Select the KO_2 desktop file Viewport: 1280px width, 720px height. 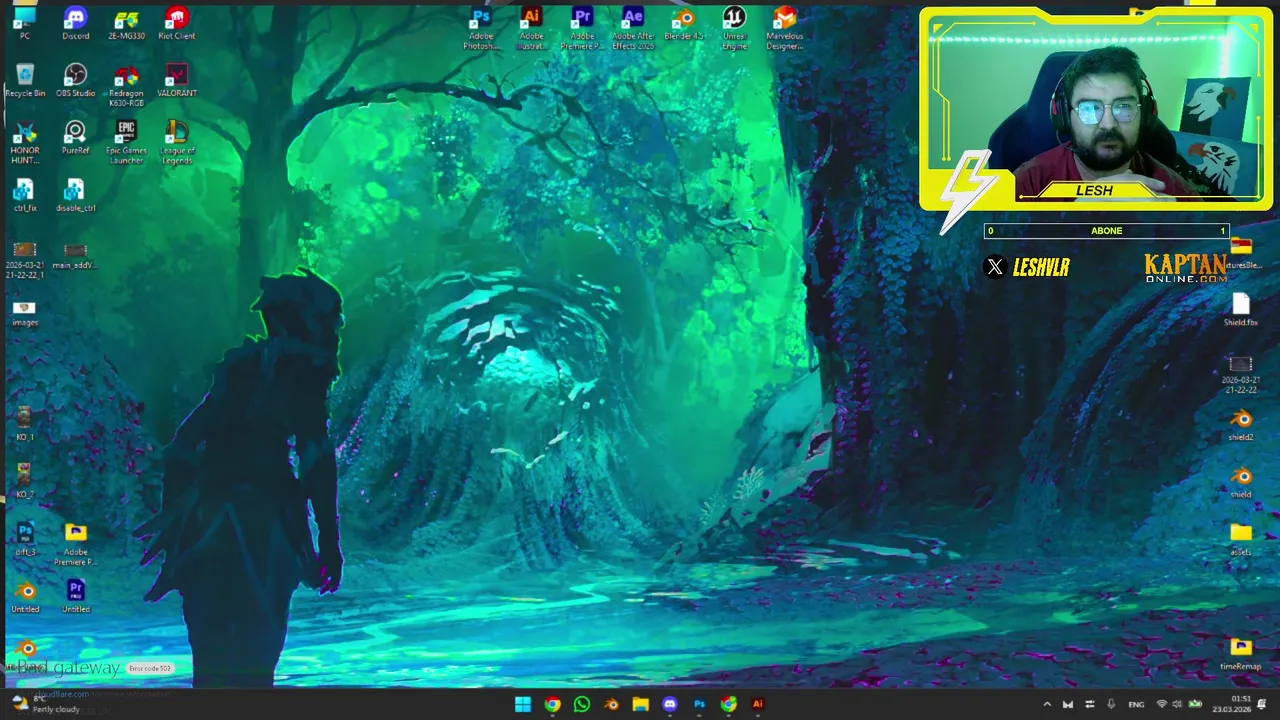tap(25, 481)
